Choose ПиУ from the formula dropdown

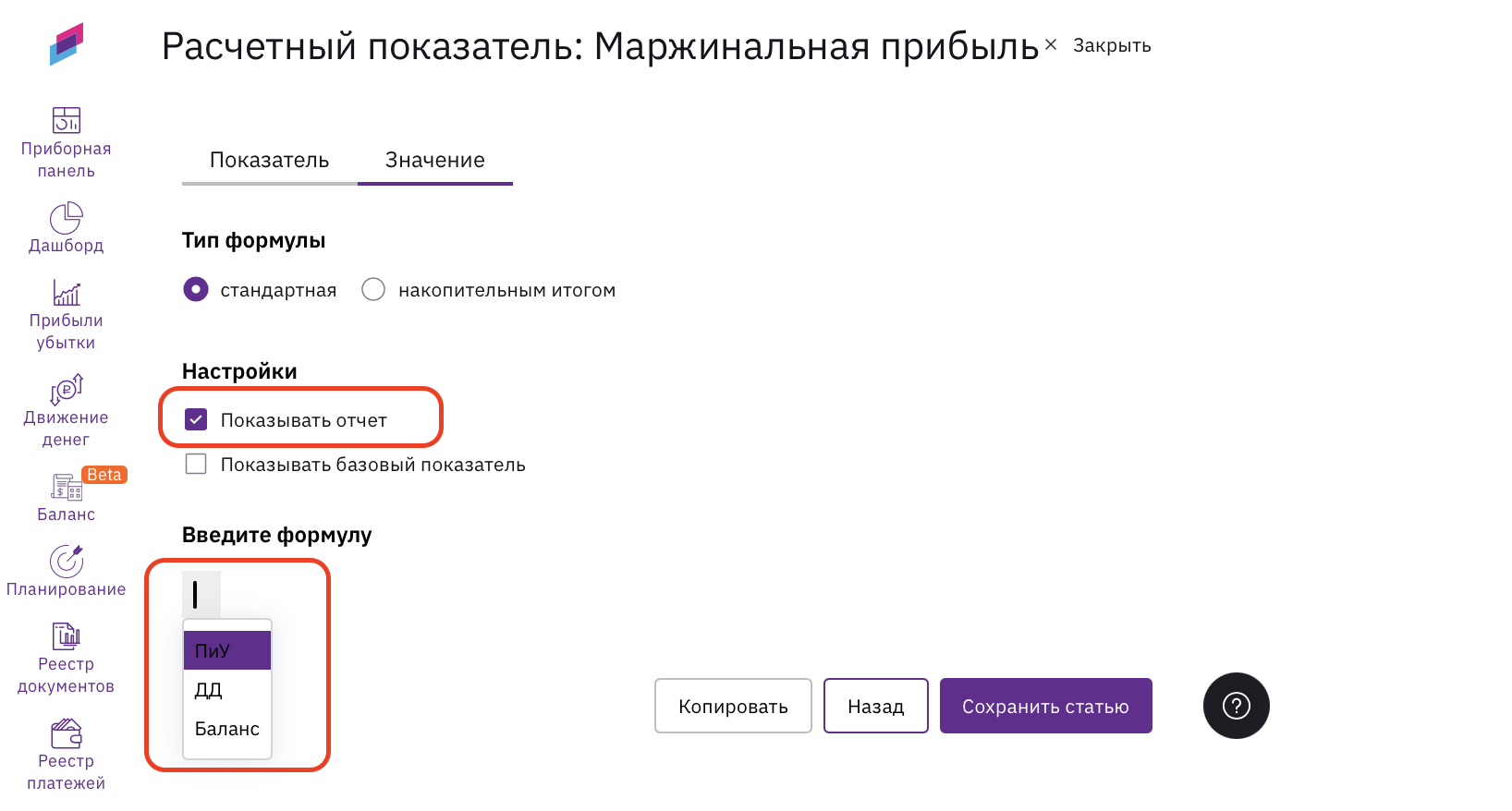pyautogui.click(x=226, y=650)
